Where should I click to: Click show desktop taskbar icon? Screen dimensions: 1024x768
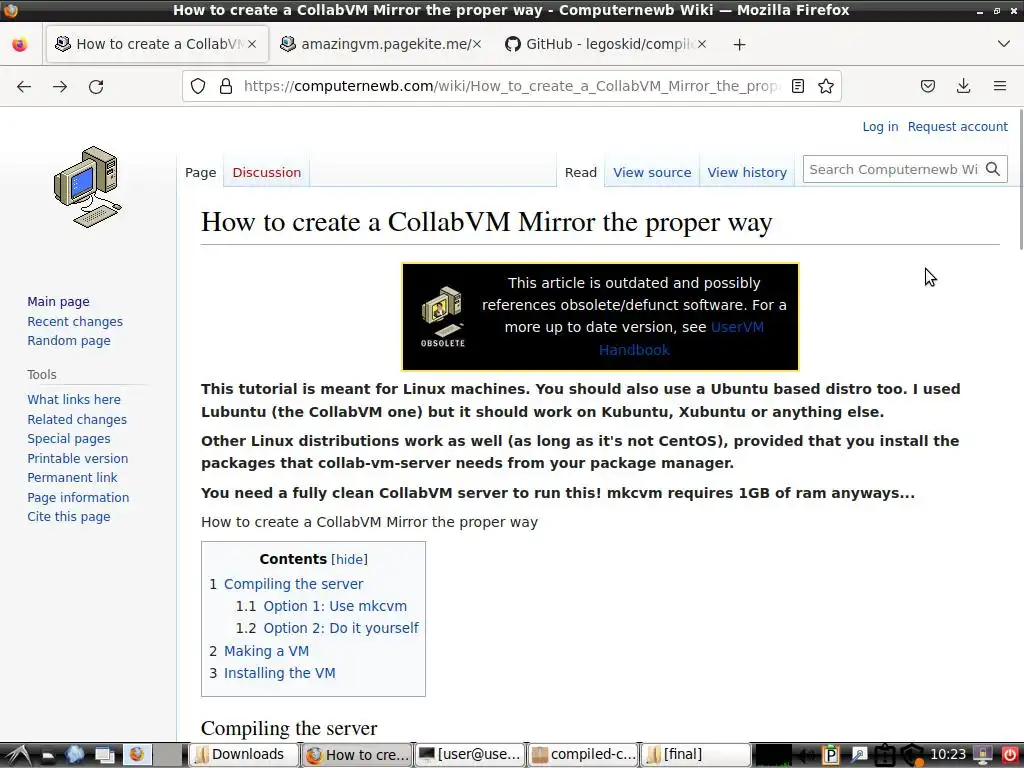coord(104,755)
